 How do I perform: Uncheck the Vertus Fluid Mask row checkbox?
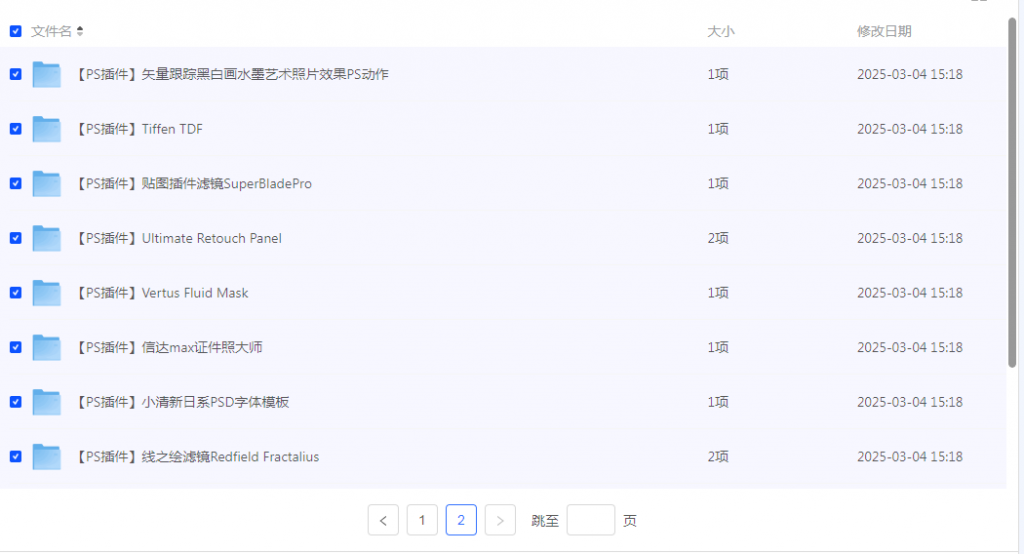tap(16, 293)
